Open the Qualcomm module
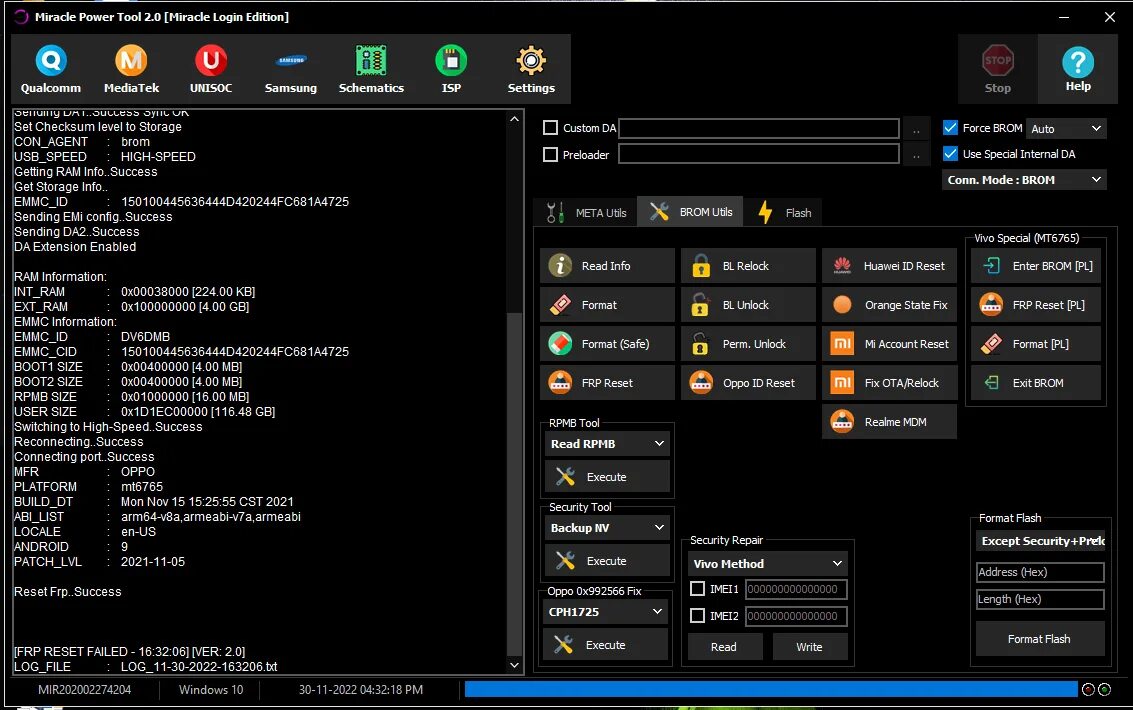 tap(51, 69)
